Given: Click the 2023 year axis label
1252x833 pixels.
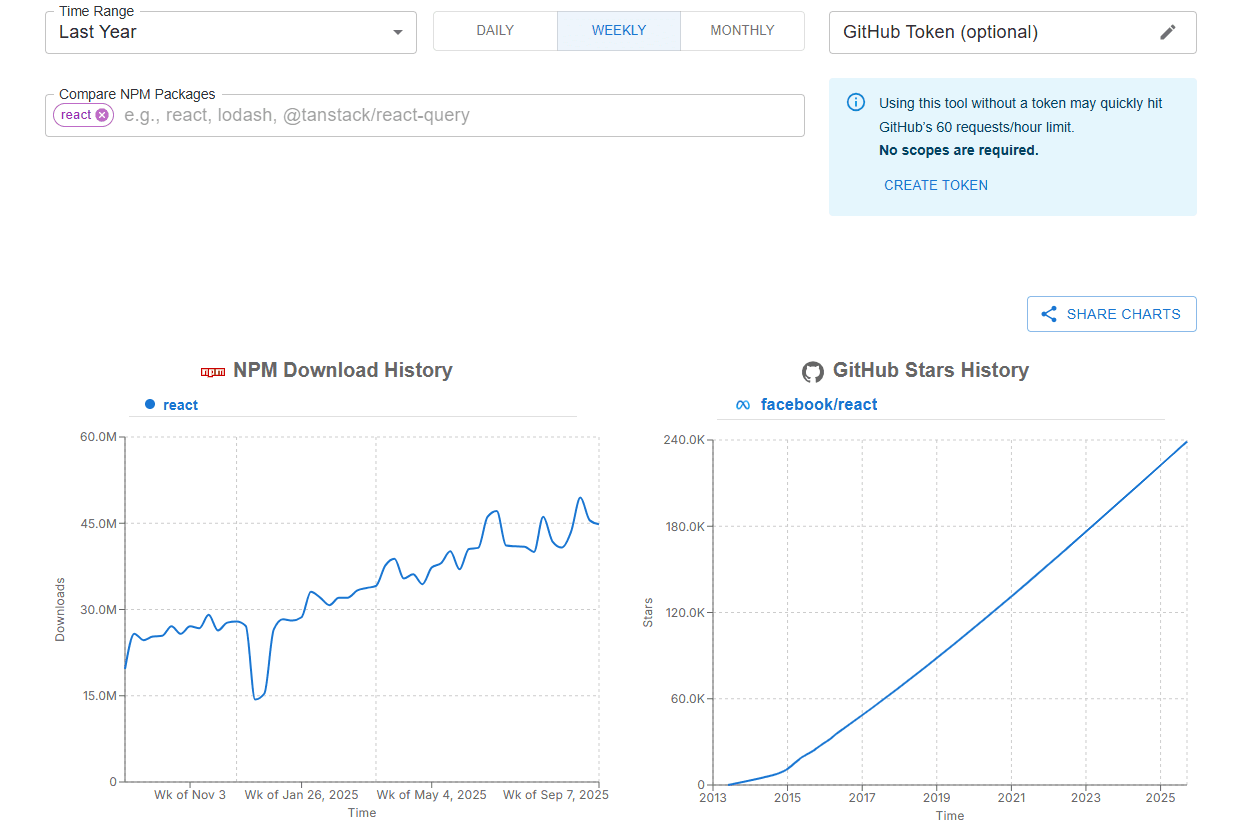Looking at the screenshot, I should click(x=1086, y=798).
